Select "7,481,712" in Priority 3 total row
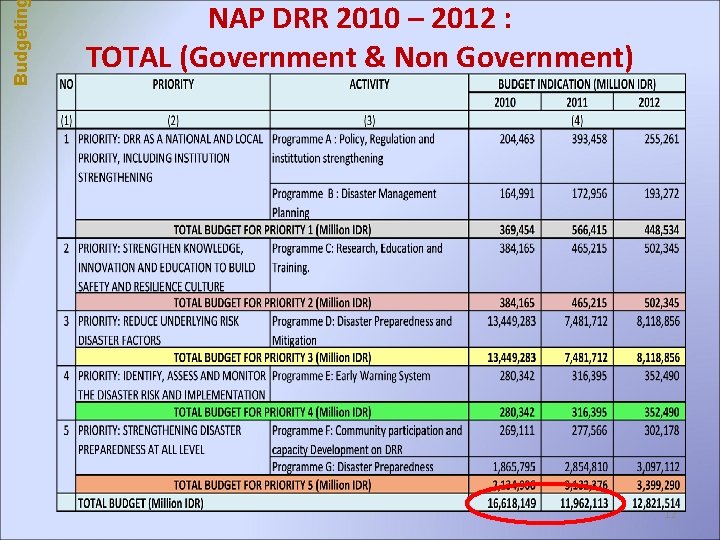720x540 pixels. [x=586, y=357]
